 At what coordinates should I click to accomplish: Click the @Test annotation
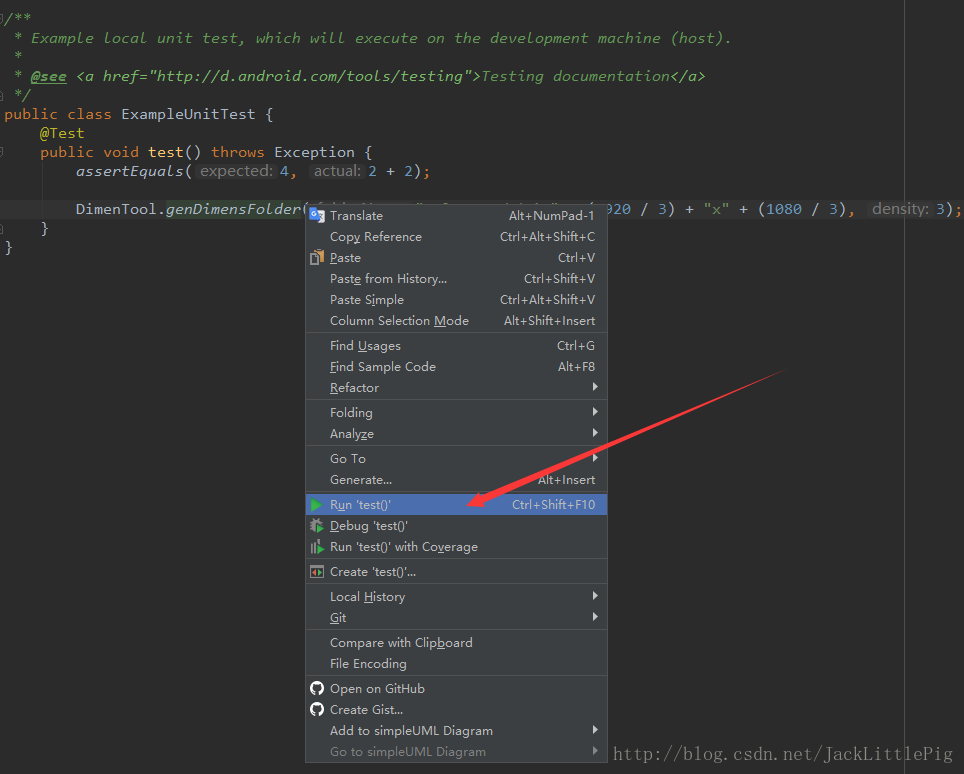click(x=62, y=133)
